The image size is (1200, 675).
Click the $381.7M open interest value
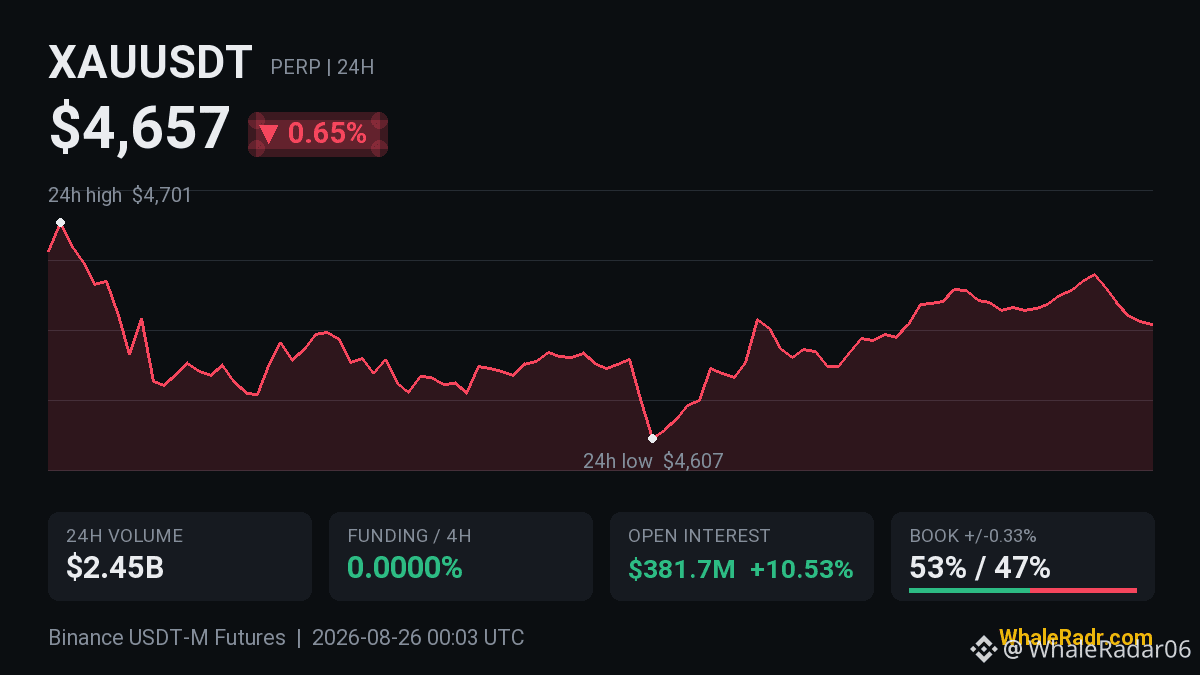tap(682, 569)
